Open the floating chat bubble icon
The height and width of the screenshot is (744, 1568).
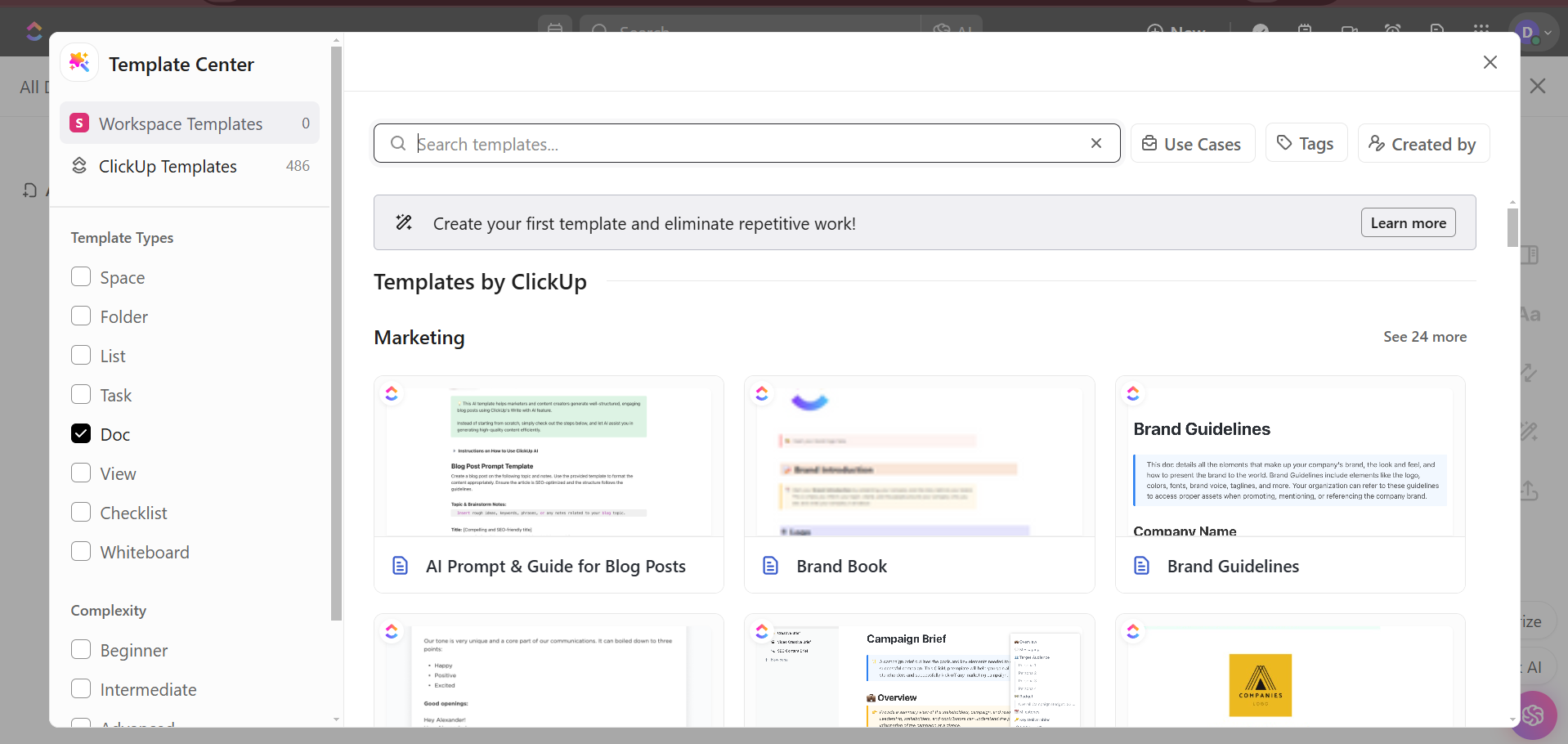click(1533, 715)
